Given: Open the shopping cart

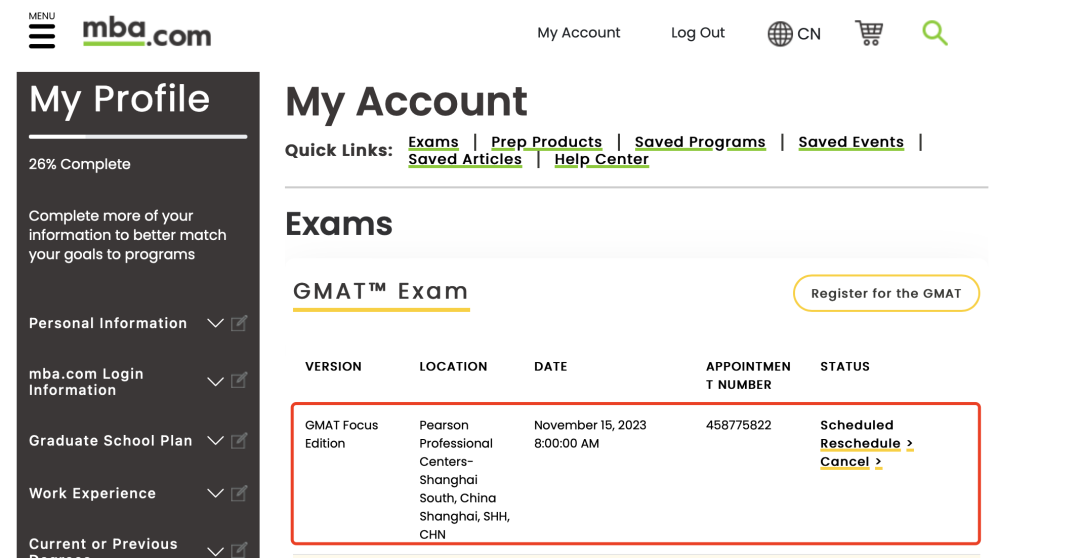Looking at the screenshot, I should pyautogui.click(x=869, y=33).
